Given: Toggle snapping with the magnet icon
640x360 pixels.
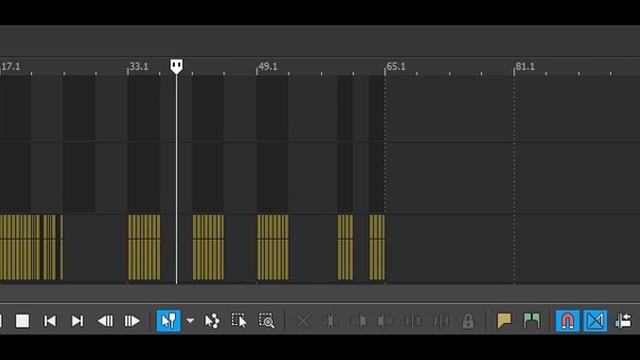Looking at the screenshot, I should click(x=568, y=321).
